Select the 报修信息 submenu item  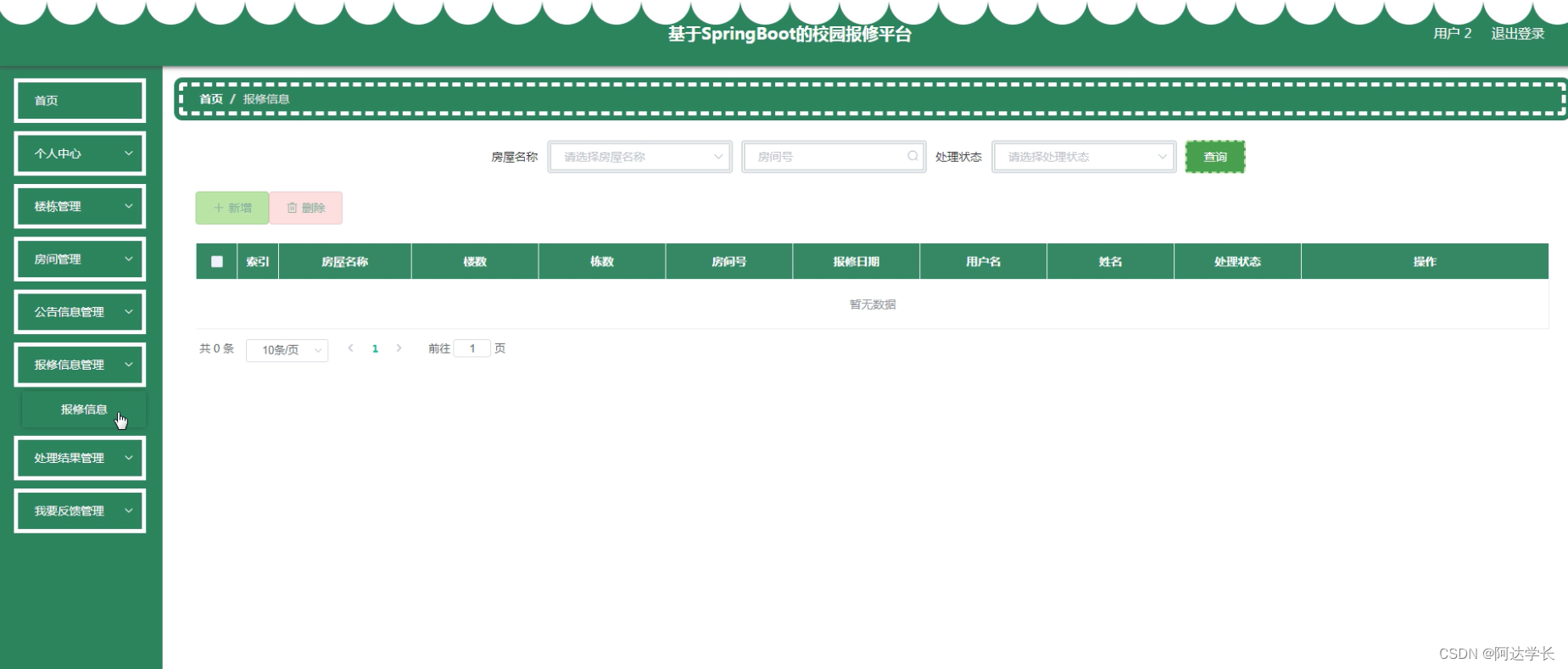pos(83,410)
